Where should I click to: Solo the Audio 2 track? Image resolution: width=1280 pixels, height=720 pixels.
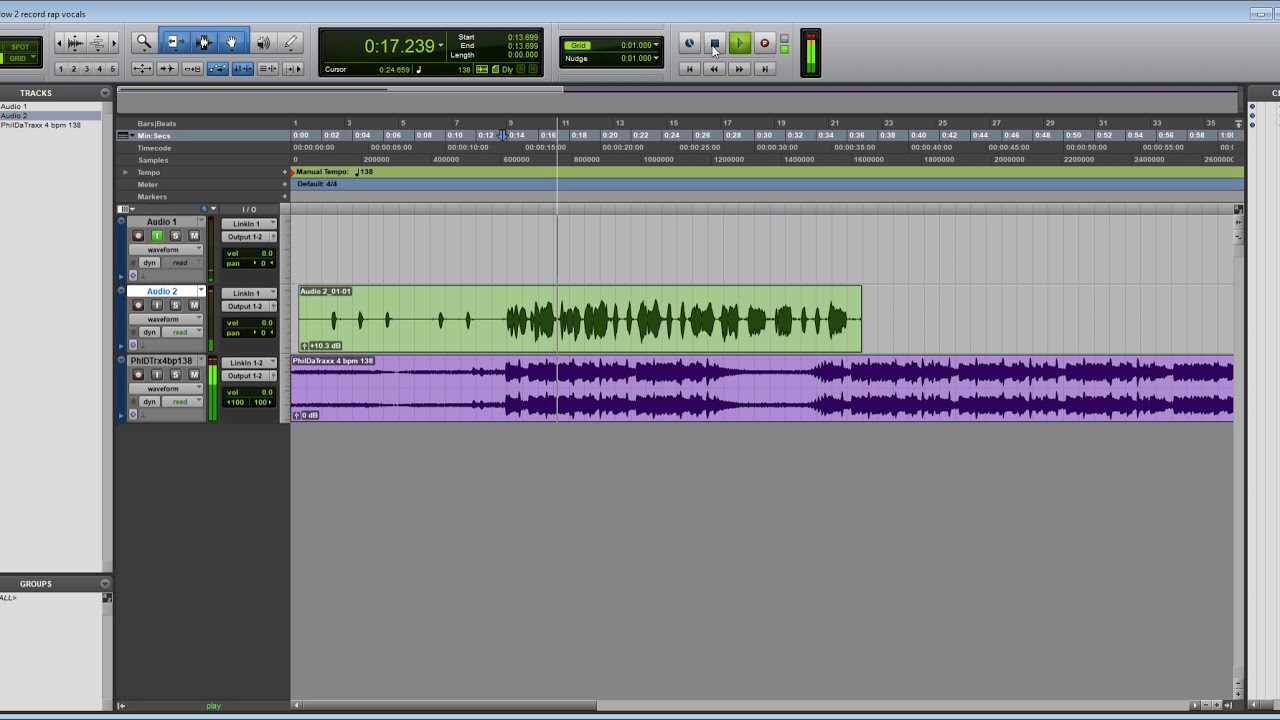[175, 305]
